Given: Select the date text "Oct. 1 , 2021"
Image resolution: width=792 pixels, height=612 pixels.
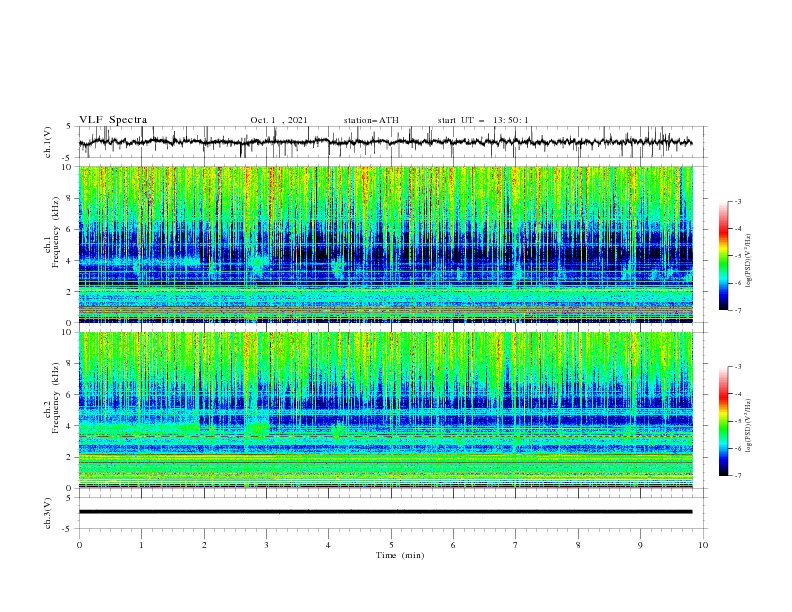Looking at the screenshot, I should (279, 120).
